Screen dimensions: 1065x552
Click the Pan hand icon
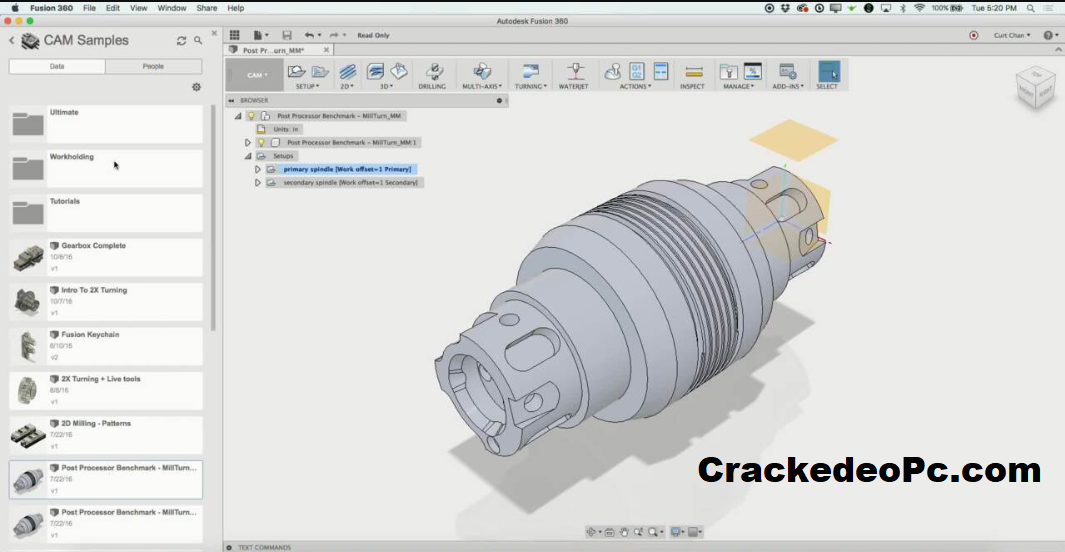(x=624, y=532)
